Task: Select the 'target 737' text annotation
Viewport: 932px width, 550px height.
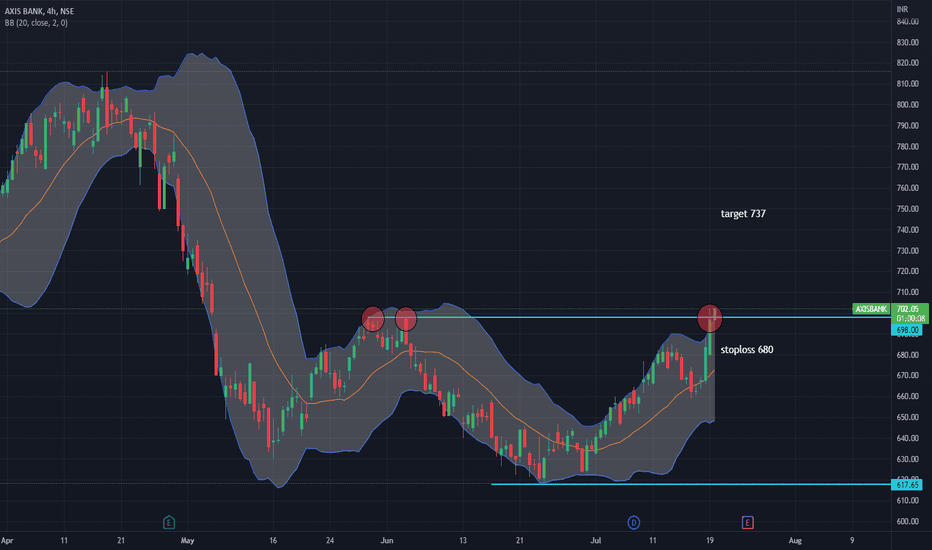Action: (743, 213)
